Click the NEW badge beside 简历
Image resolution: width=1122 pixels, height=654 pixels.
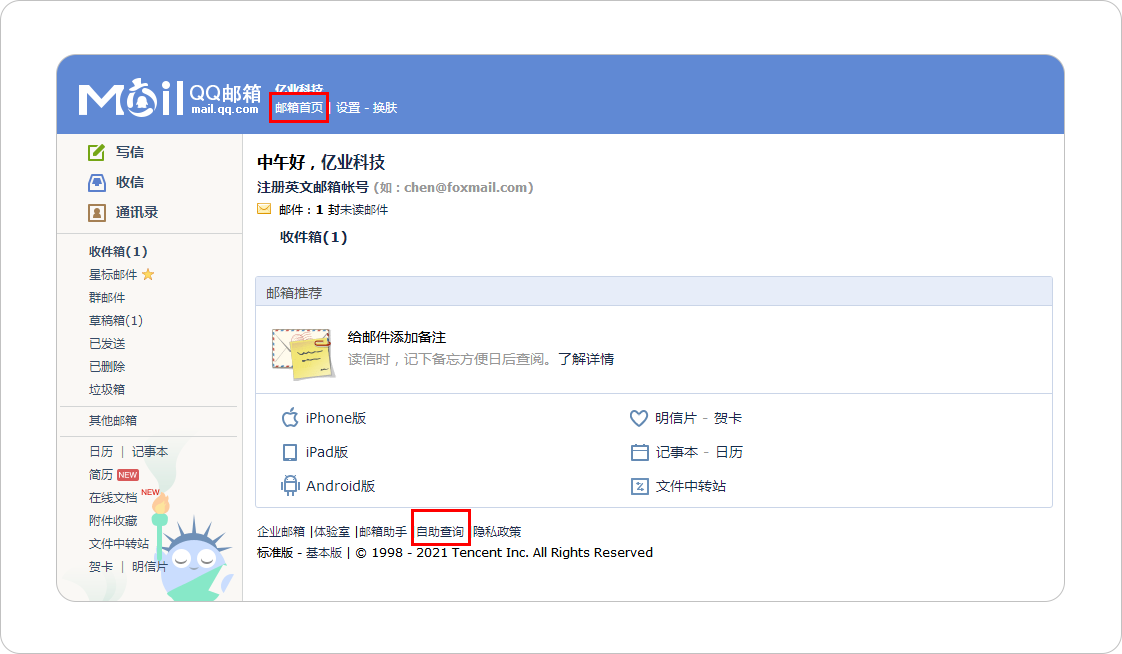[128, 475]
